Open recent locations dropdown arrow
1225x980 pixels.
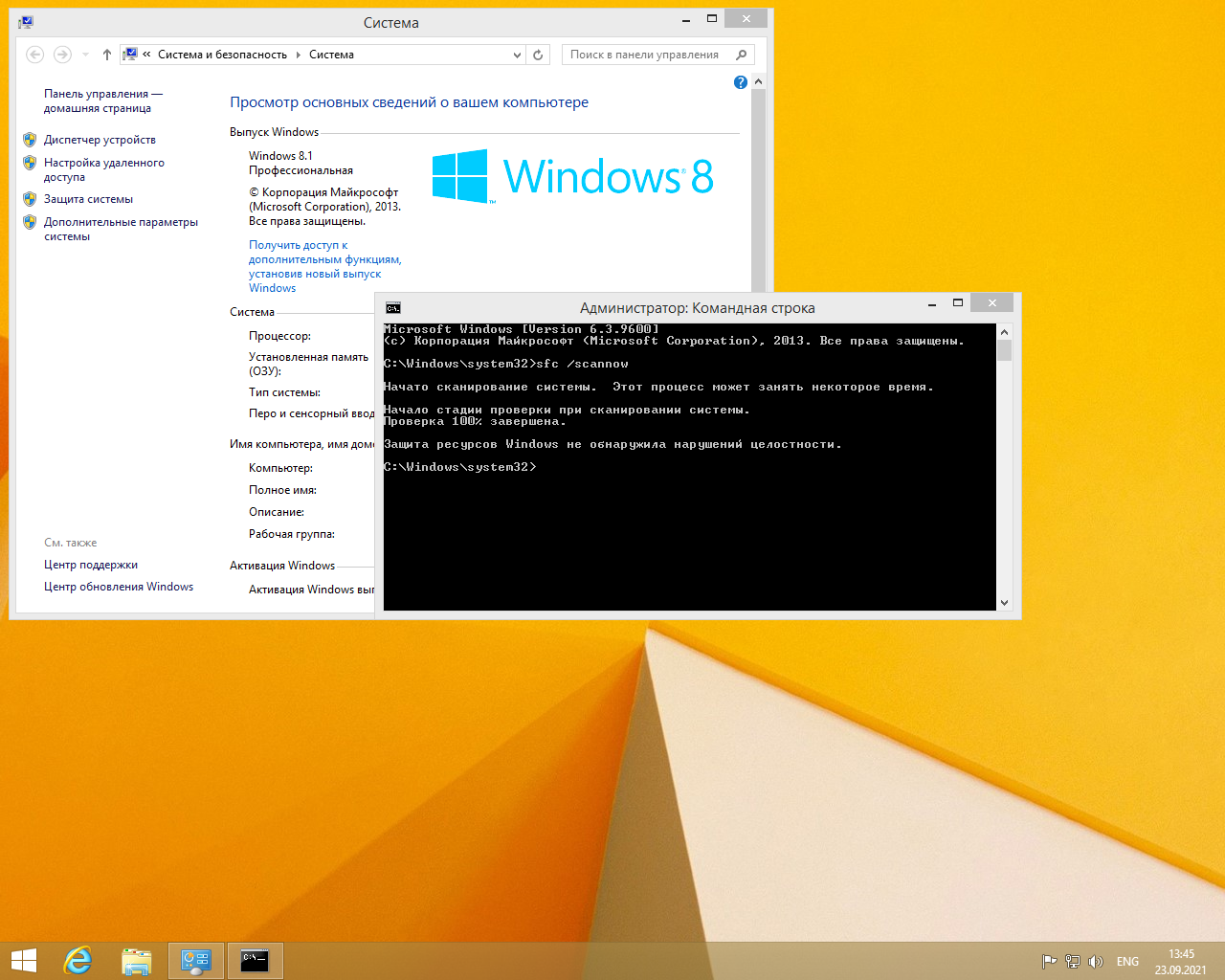pyautogui.click(x=85, y=55)
